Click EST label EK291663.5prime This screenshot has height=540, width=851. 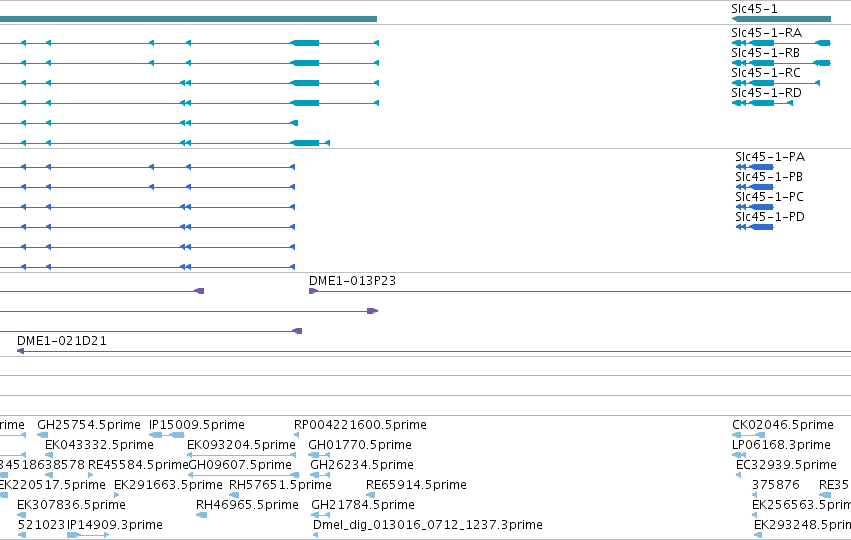click(168, 485)
